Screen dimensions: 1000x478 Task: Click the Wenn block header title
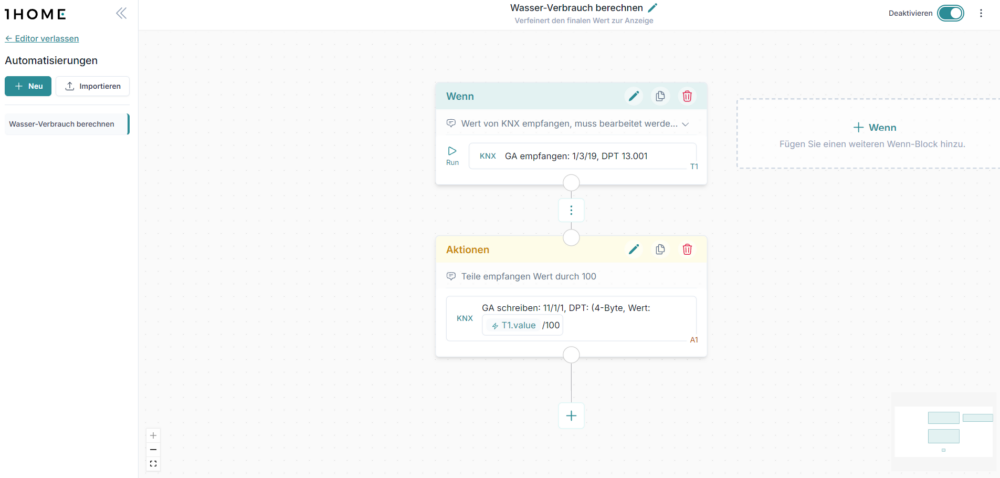460,96
